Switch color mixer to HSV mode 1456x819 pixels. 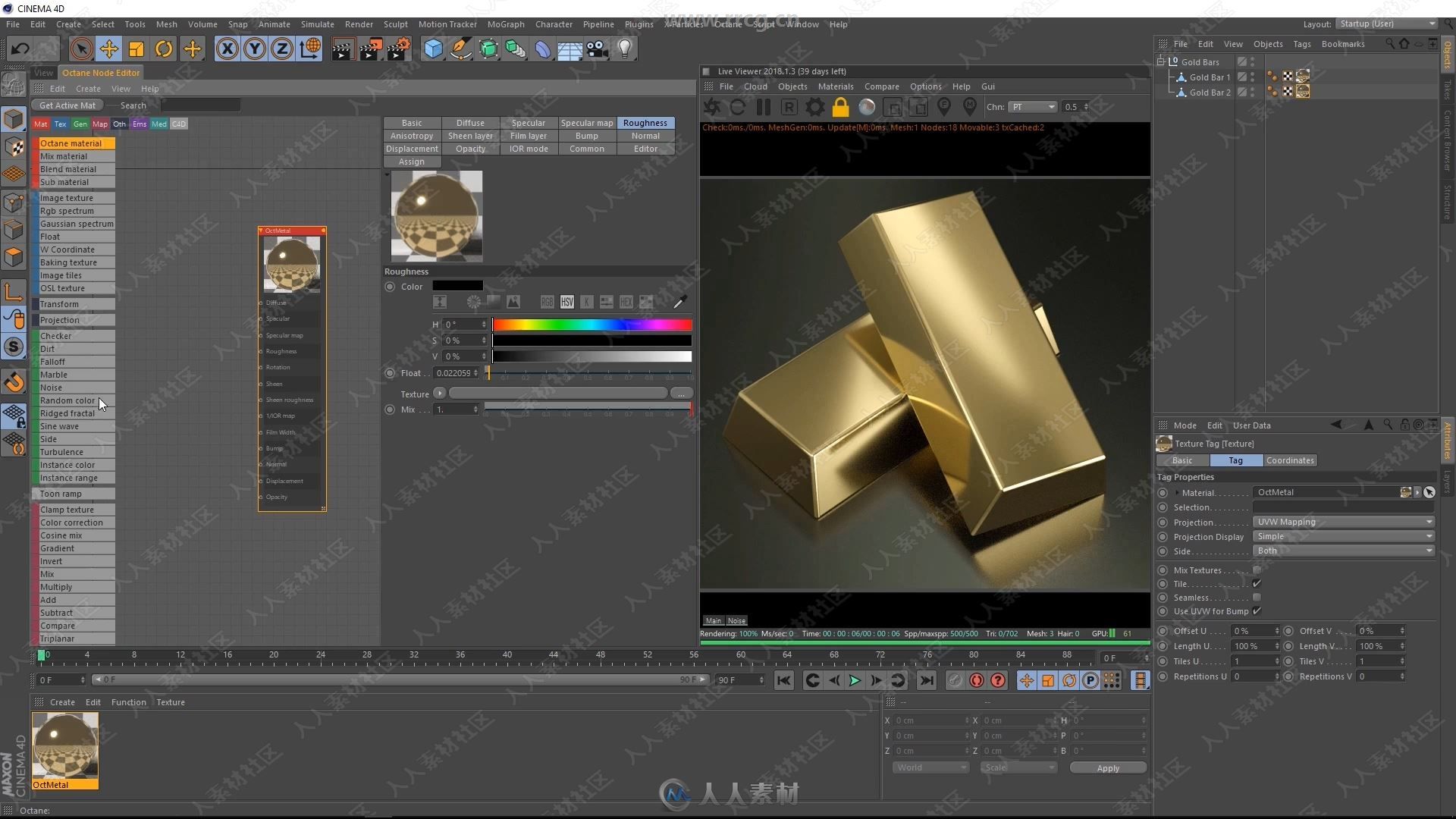566,302
